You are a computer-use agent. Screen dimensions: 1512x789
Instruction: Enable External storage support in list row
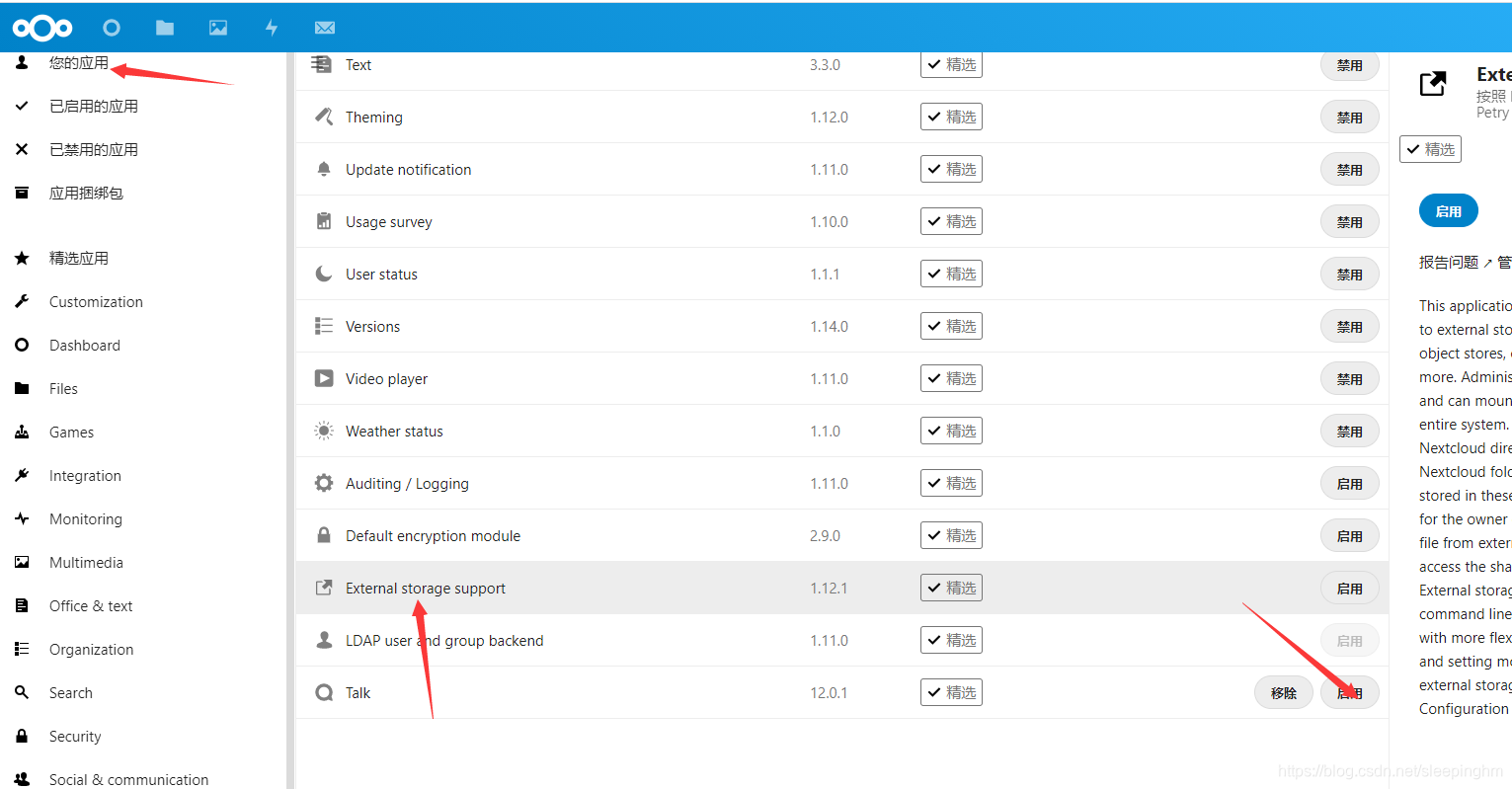[1350, 589]
